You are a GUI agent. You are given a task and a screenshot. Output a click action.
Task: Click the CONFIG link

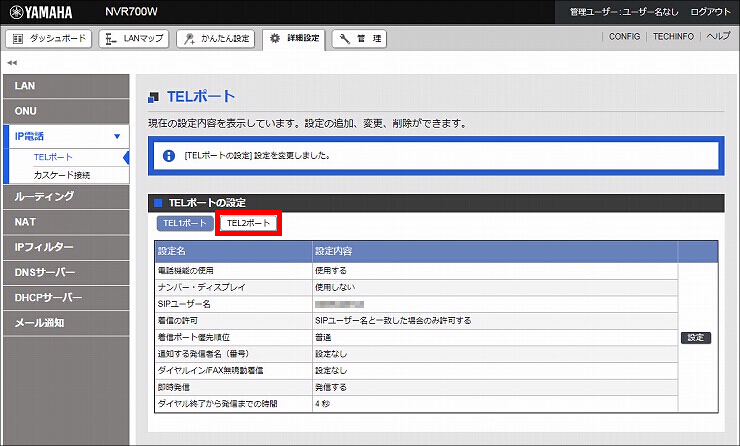click(x=624, y=36)
